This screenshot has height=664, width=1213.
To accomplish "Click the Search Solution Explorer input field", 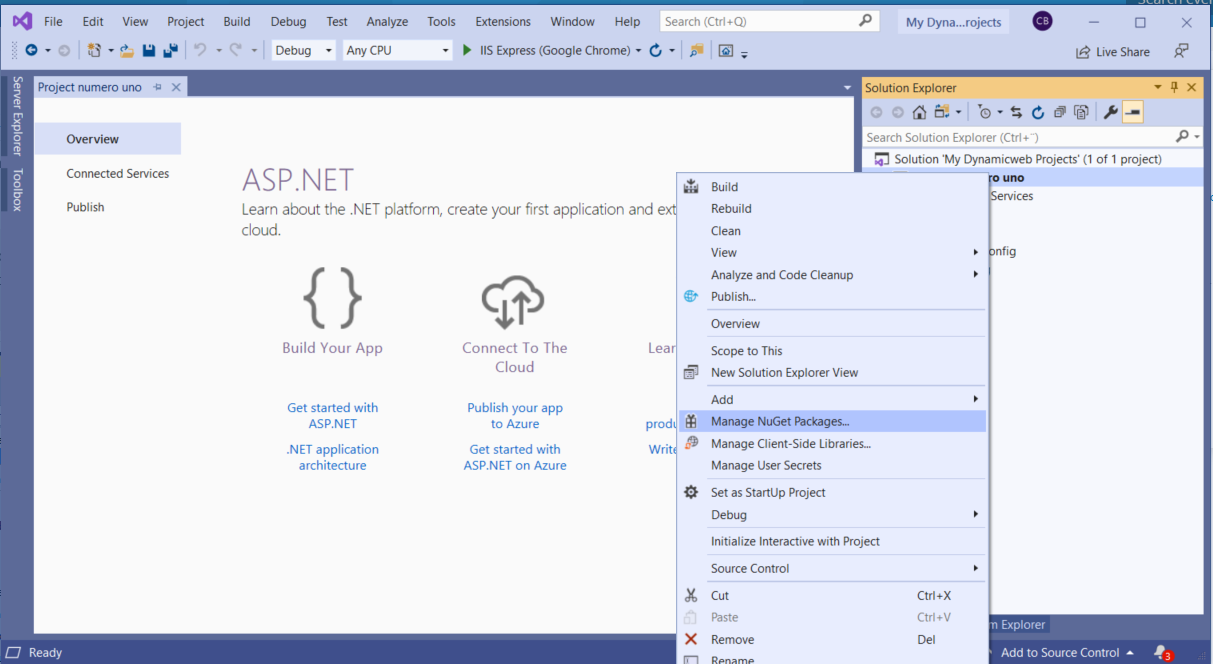I will (1015, 137).
